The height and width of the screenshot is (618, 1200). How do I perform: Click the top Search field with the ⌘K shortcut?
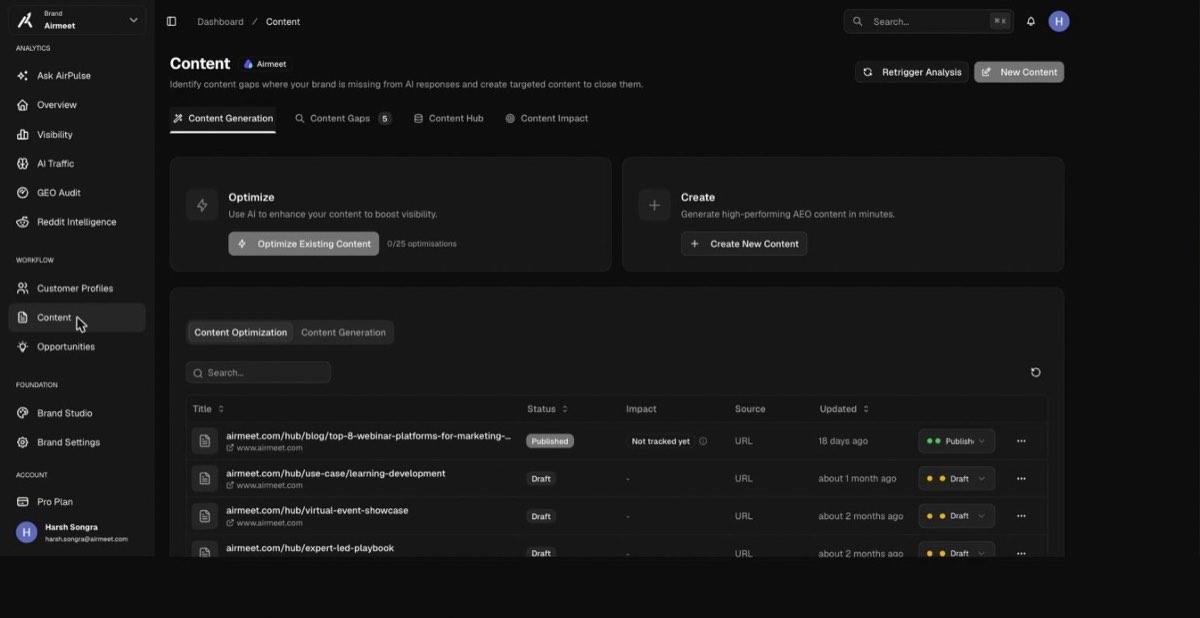click(929, 21)
